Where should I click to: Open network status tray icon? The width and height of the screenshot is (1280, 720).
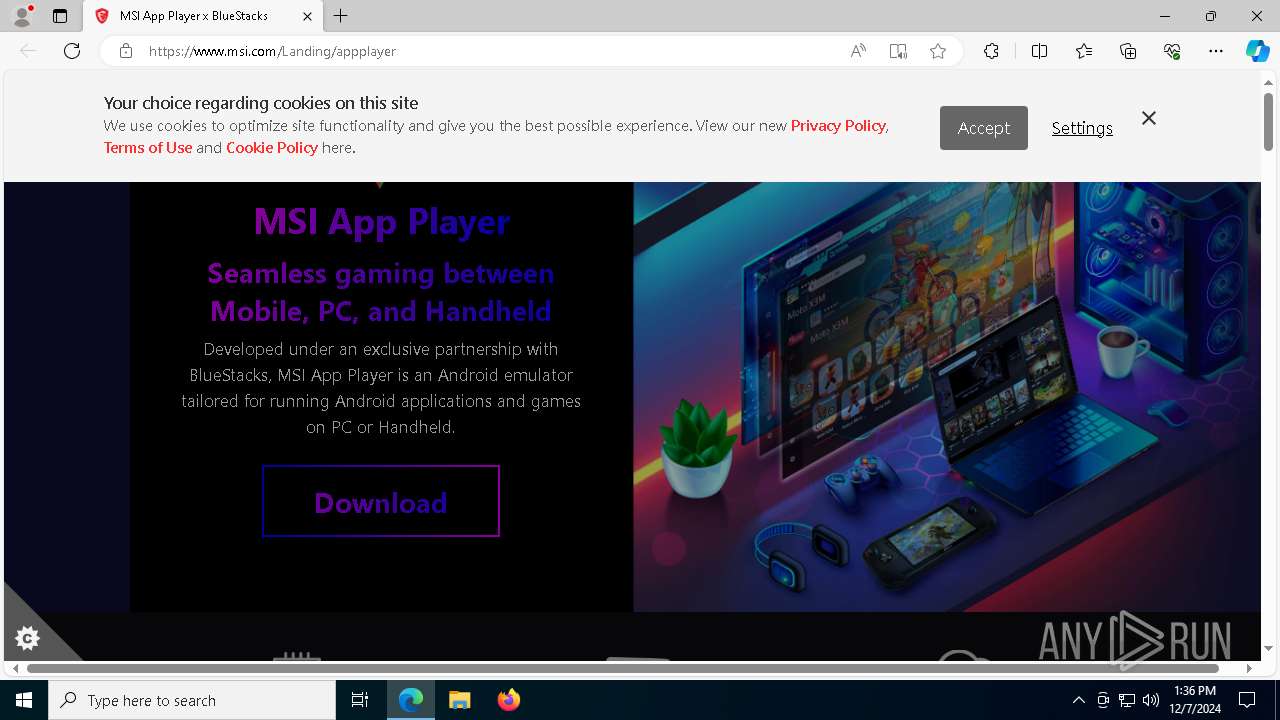tap(1126, 700)
